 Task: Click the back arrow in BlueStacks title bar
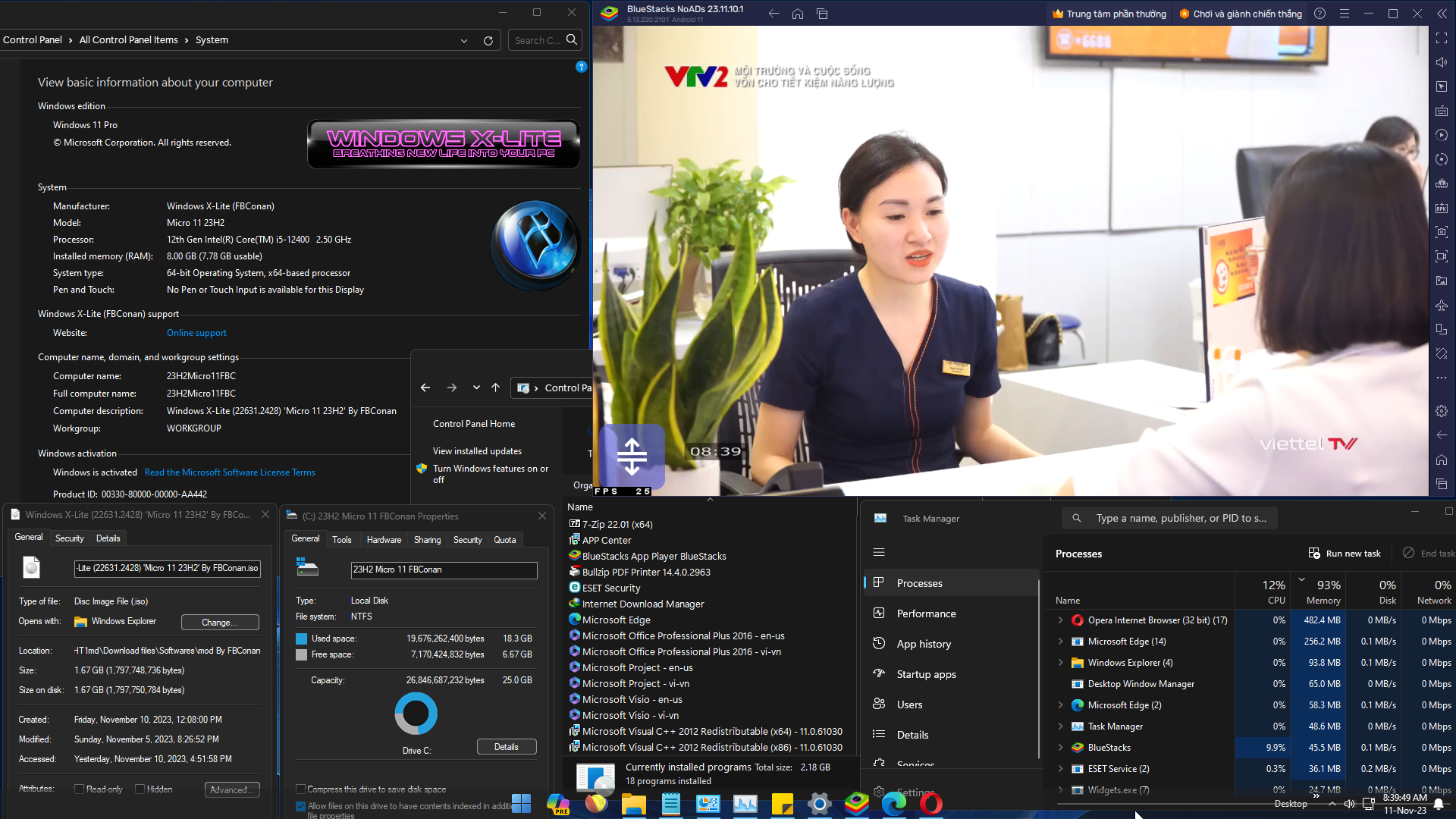pyautogui.click(x=773, y=14)
